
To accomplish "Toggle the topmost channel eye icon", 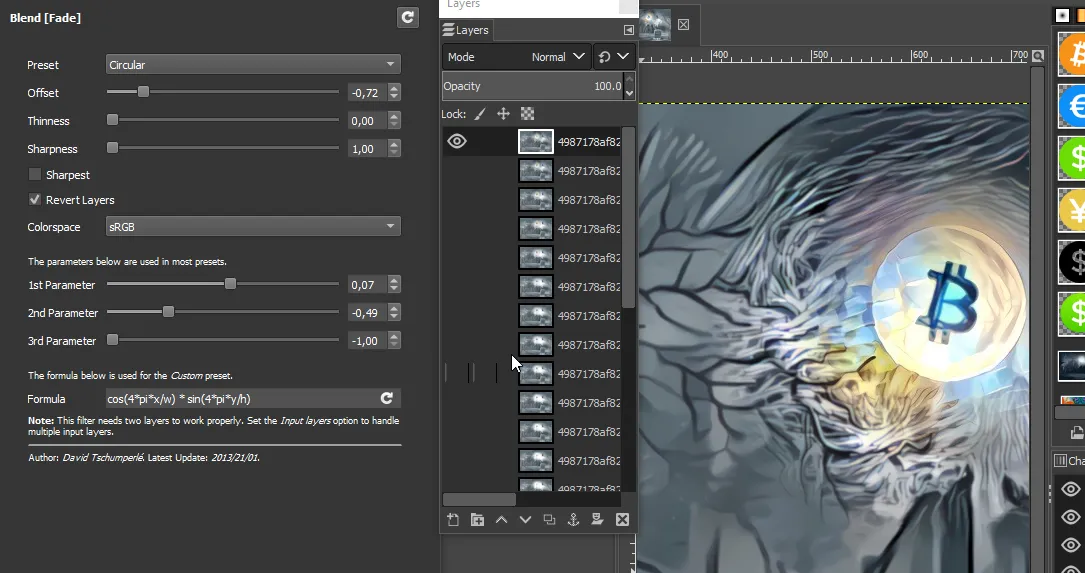I will tap(1070, 489).
